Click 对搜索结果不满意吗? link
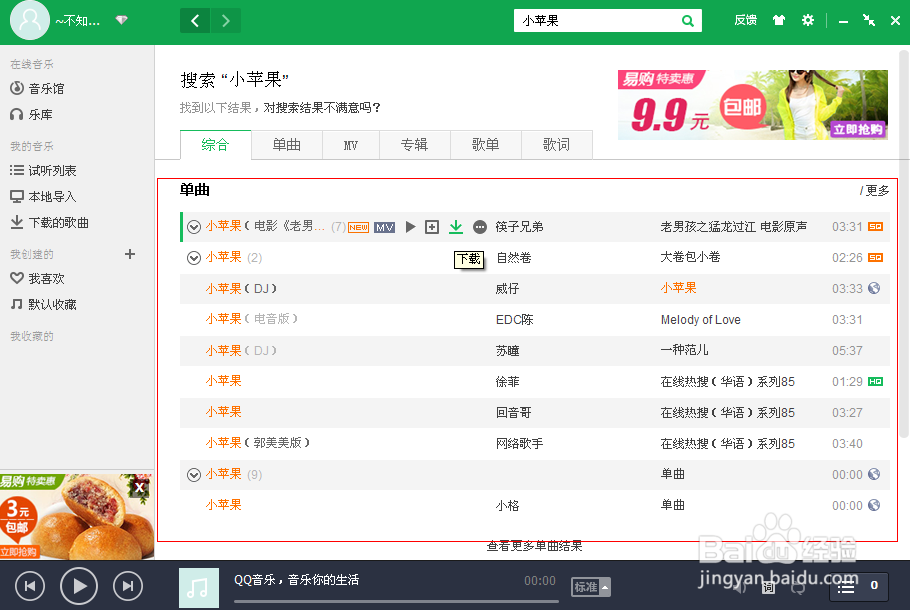The image size is (910, 610). pyautogui.click(x=322, y=107)
